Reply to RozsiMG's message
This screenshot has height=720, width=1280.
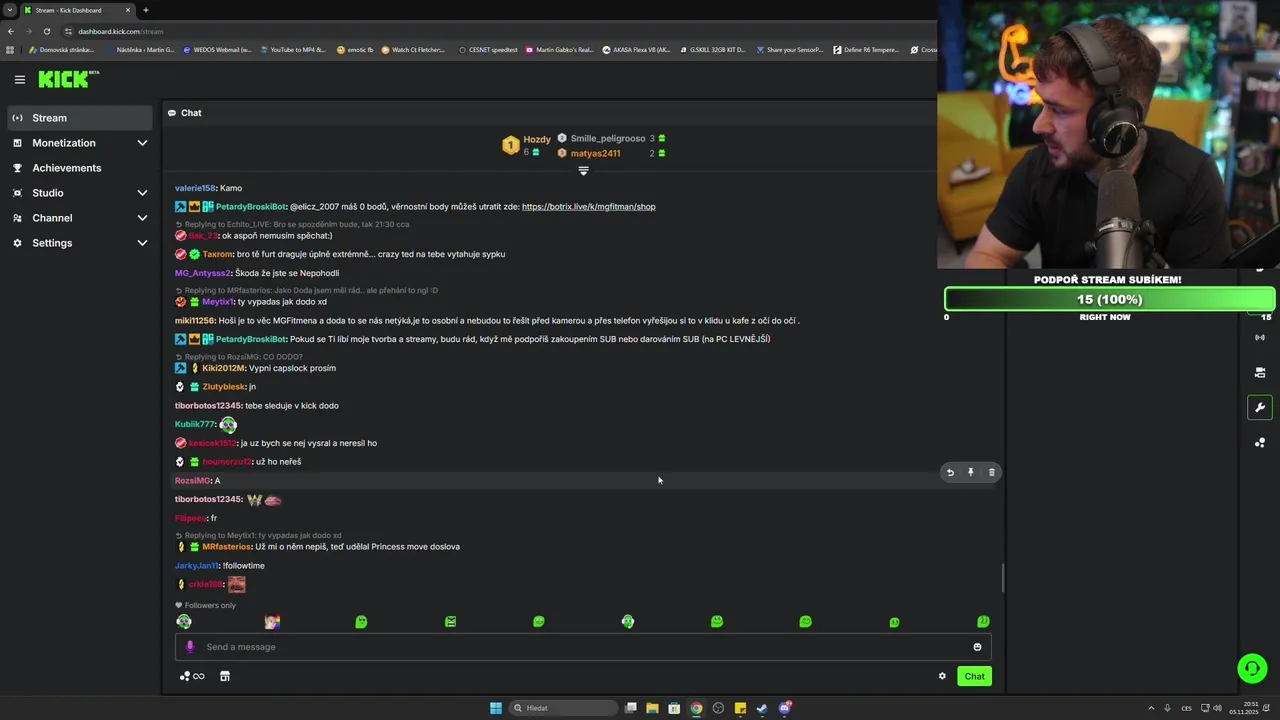click(x=950, y=473)
